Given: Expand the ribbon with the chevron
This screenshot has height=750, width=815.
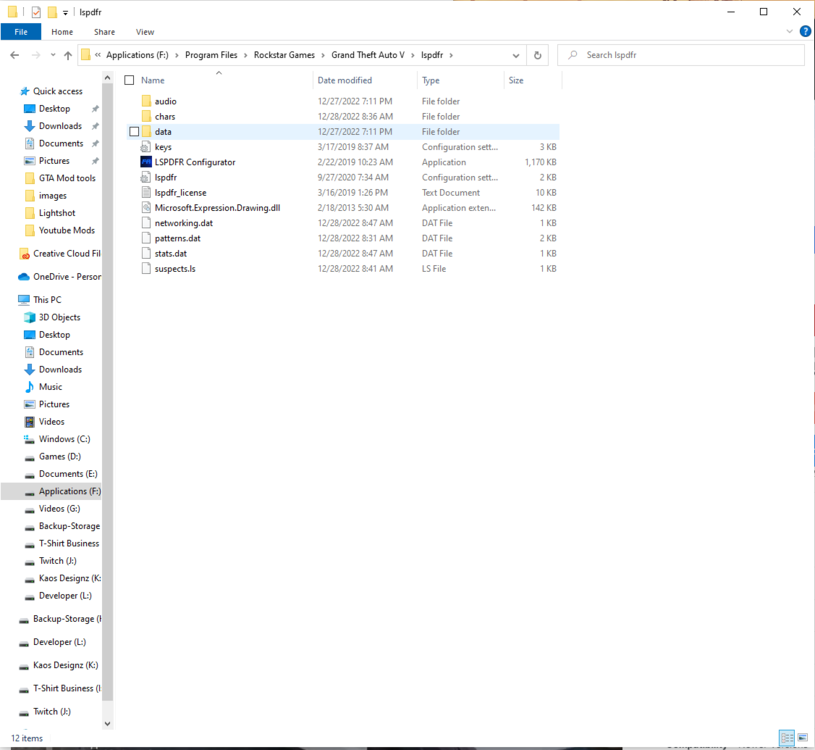Looking at the screenshot, I should click(789, 32).
